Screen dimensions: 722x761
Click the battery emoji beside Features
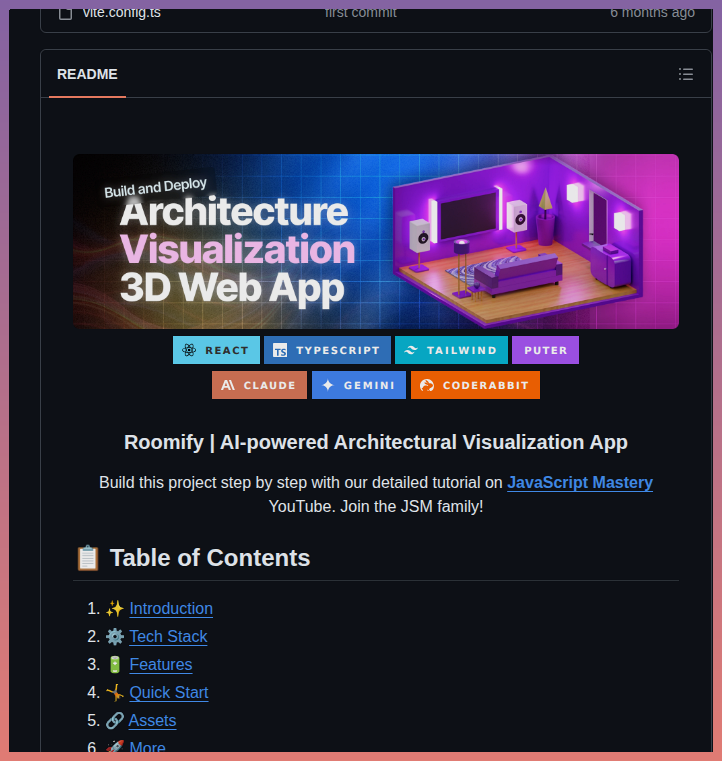115,664
